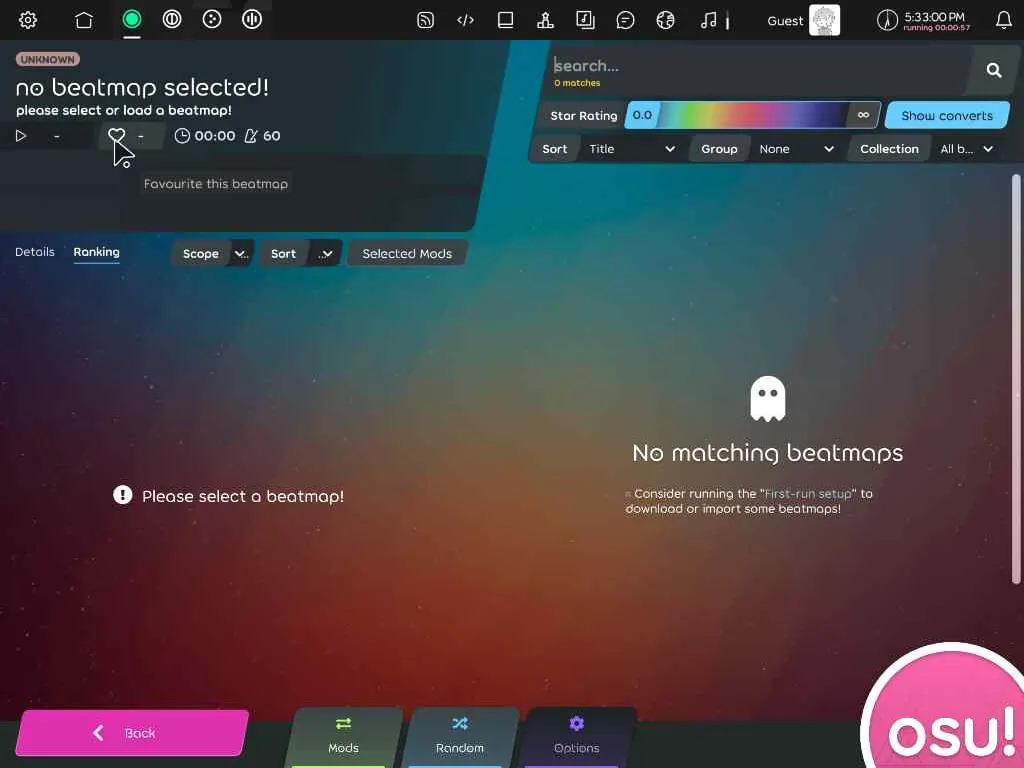The width and height of the screenshot is (1024, 768).
Task: Select the osu!catch ruleset icon
Action: click(x=212, y=19)
